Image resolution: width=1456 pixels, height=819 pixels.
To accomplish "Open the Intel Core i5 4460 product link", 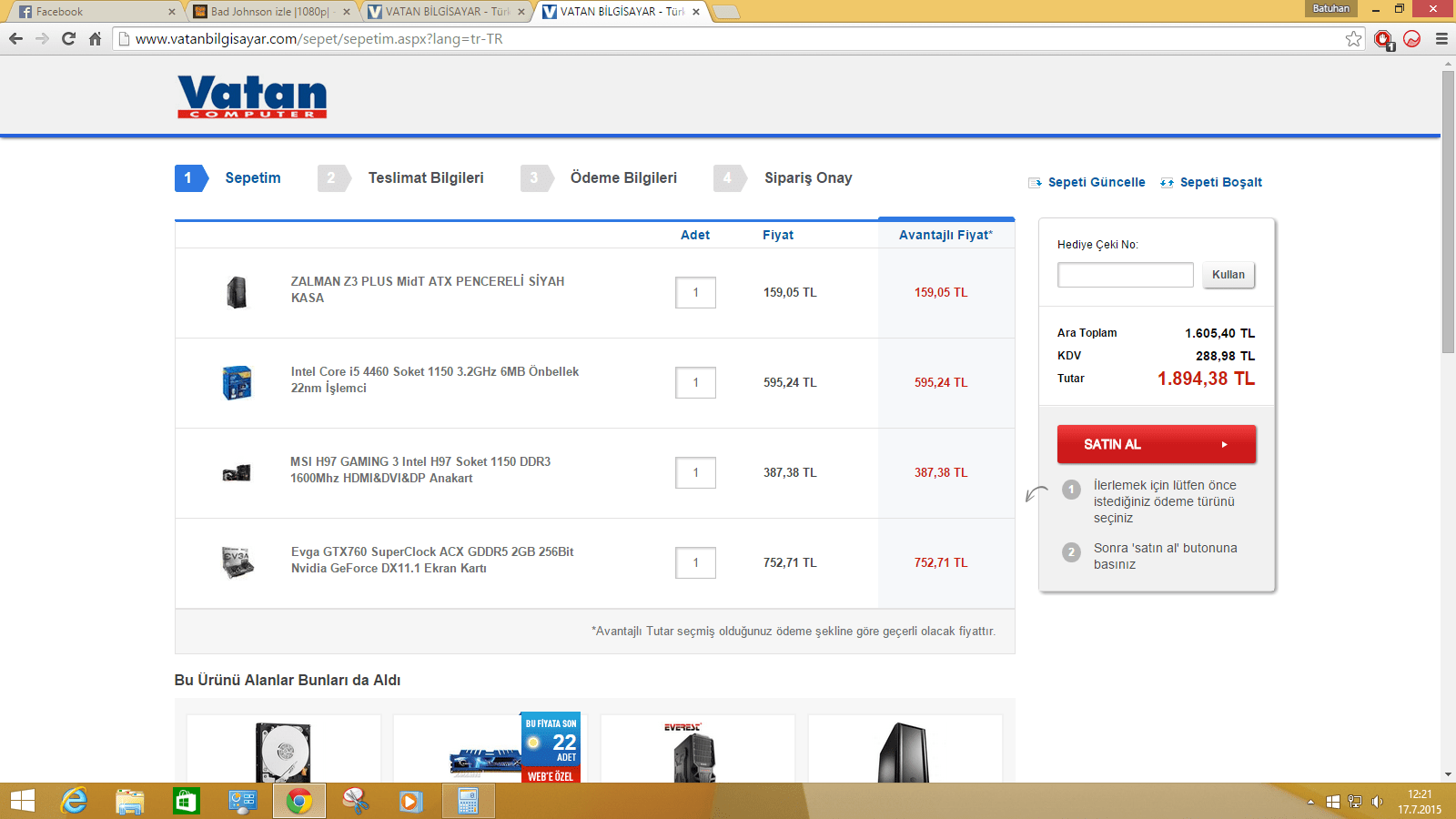I will click(435, 379).
